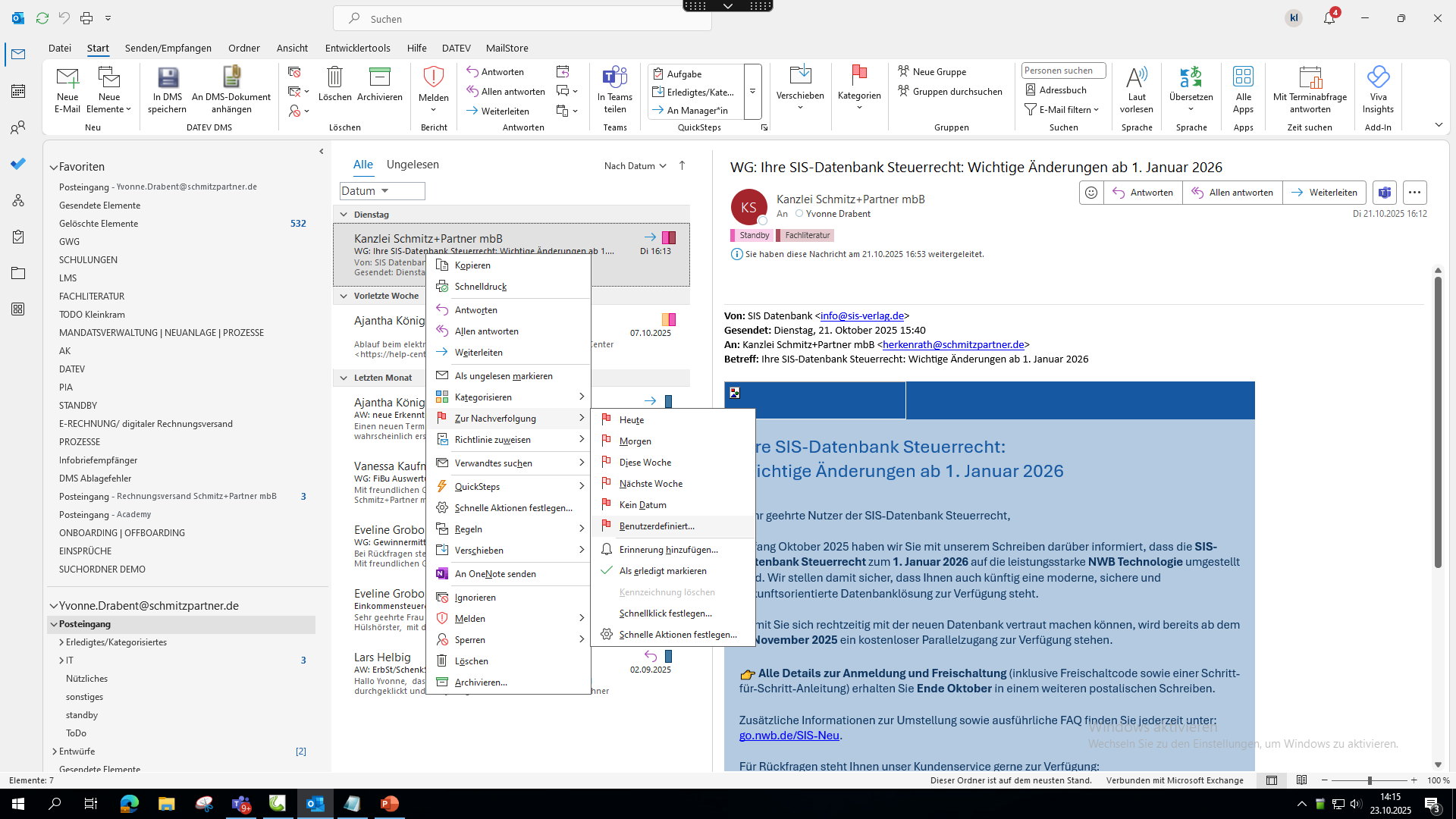Open the Datum filter dropdown
Screen dimensions: 1456x819
pos(382,191)
